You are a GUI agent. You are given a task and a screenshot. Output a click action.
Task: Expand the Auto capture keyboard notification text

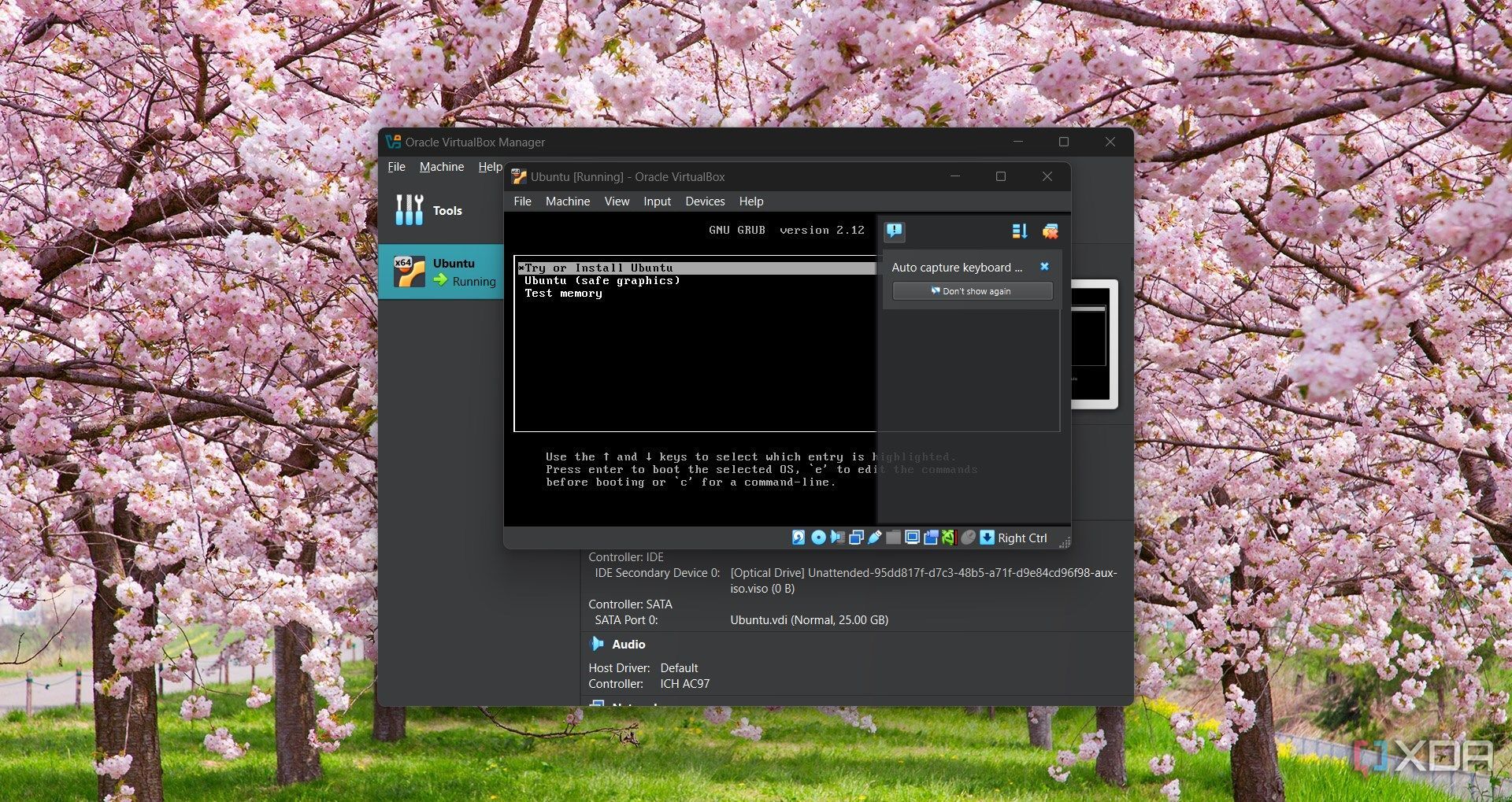pos(957,268)
